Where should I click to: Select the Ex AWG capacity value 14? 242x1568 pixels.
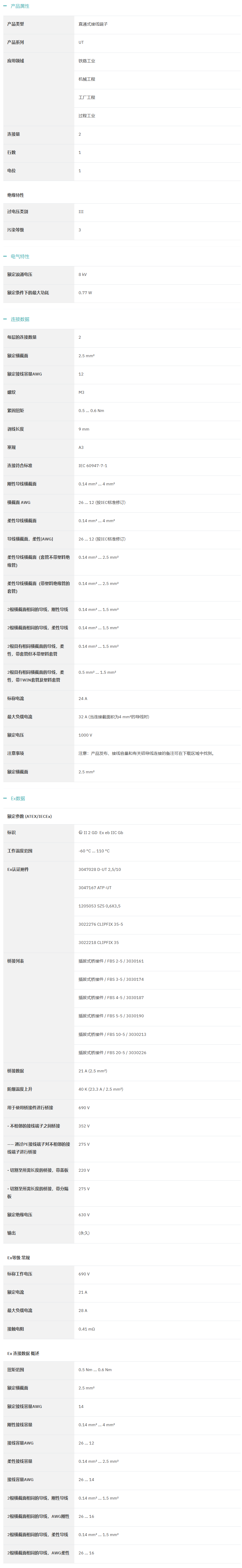tap(81, 1407)
